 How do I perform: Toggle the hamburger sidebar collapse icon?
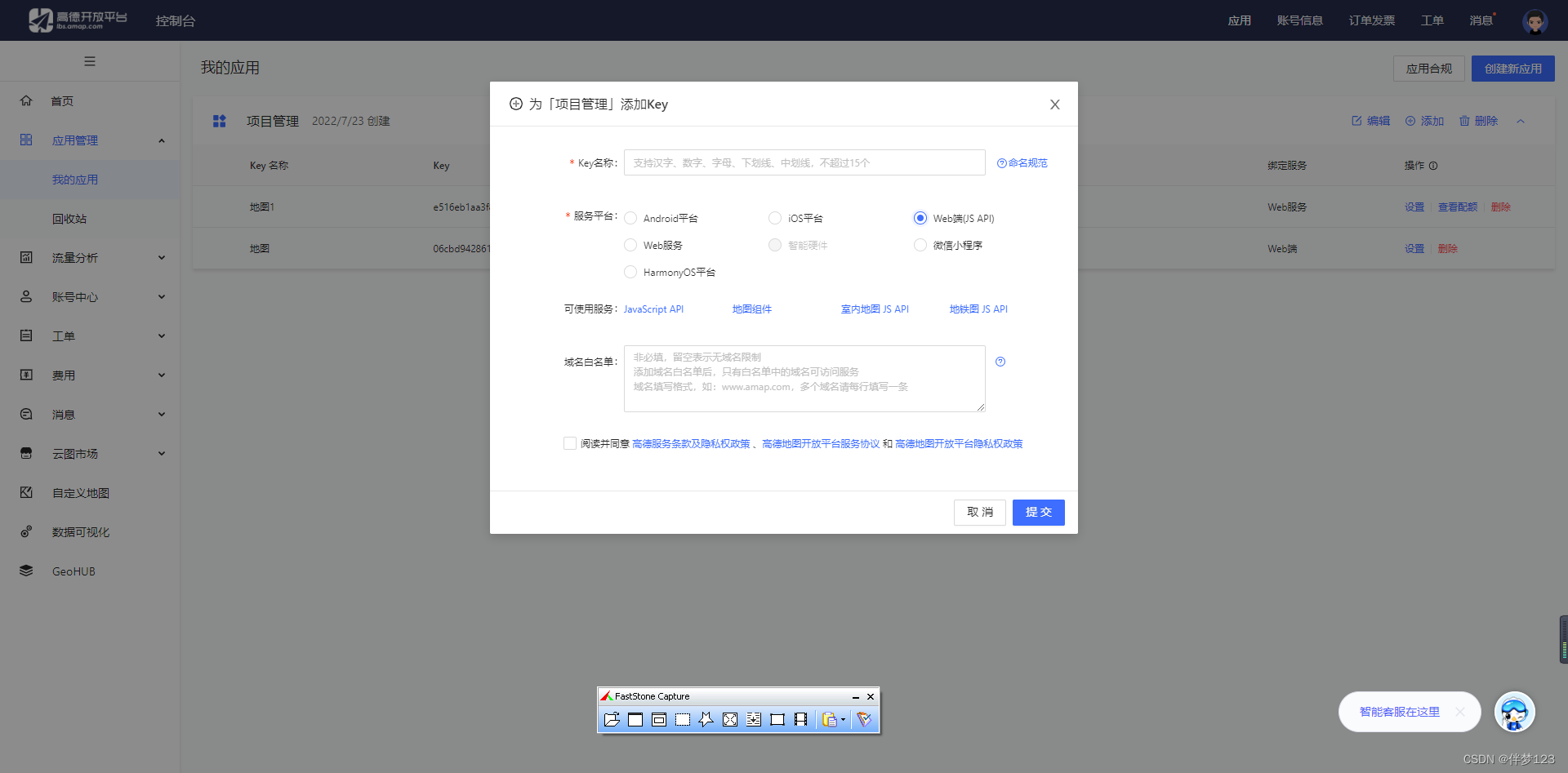90,61
